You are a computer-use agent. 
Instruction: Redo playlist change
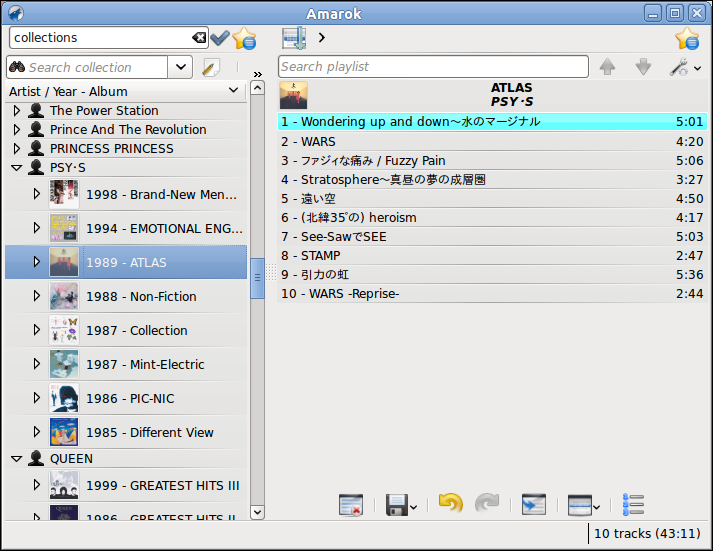[x=487, y=504]
